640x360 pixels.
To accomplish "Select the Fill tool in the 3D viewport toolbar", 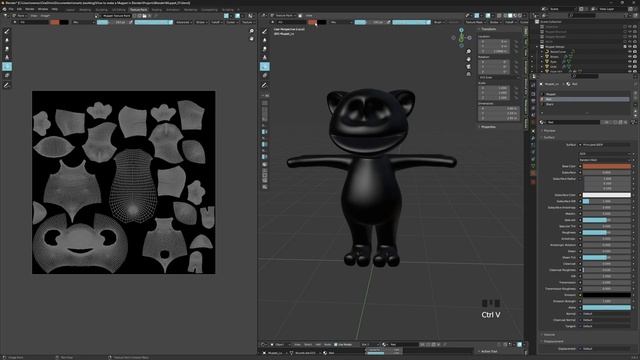I will click(264, 67).
